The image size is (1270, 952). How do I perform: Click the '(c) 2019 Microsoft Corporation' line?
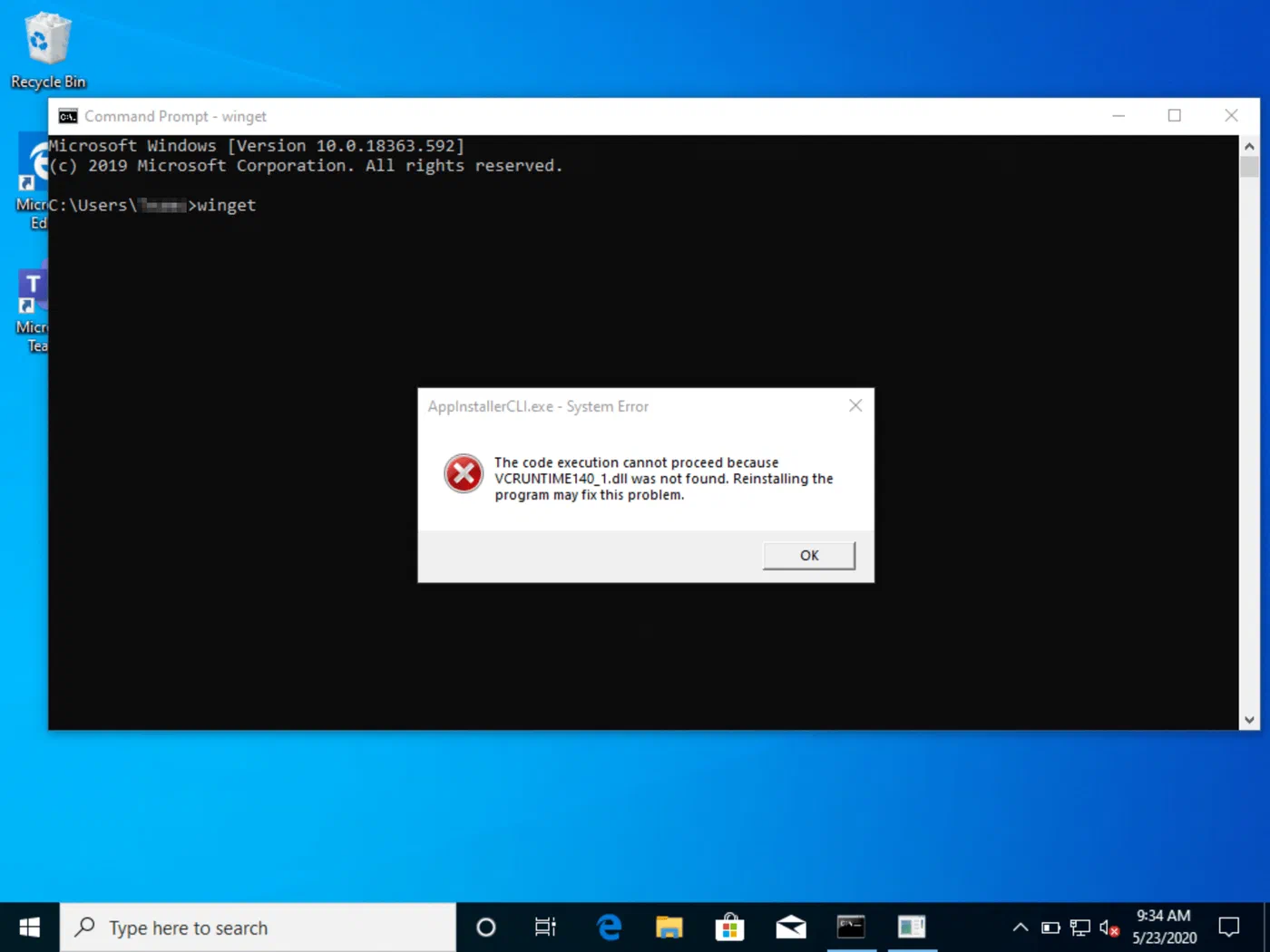click(306, 165)
